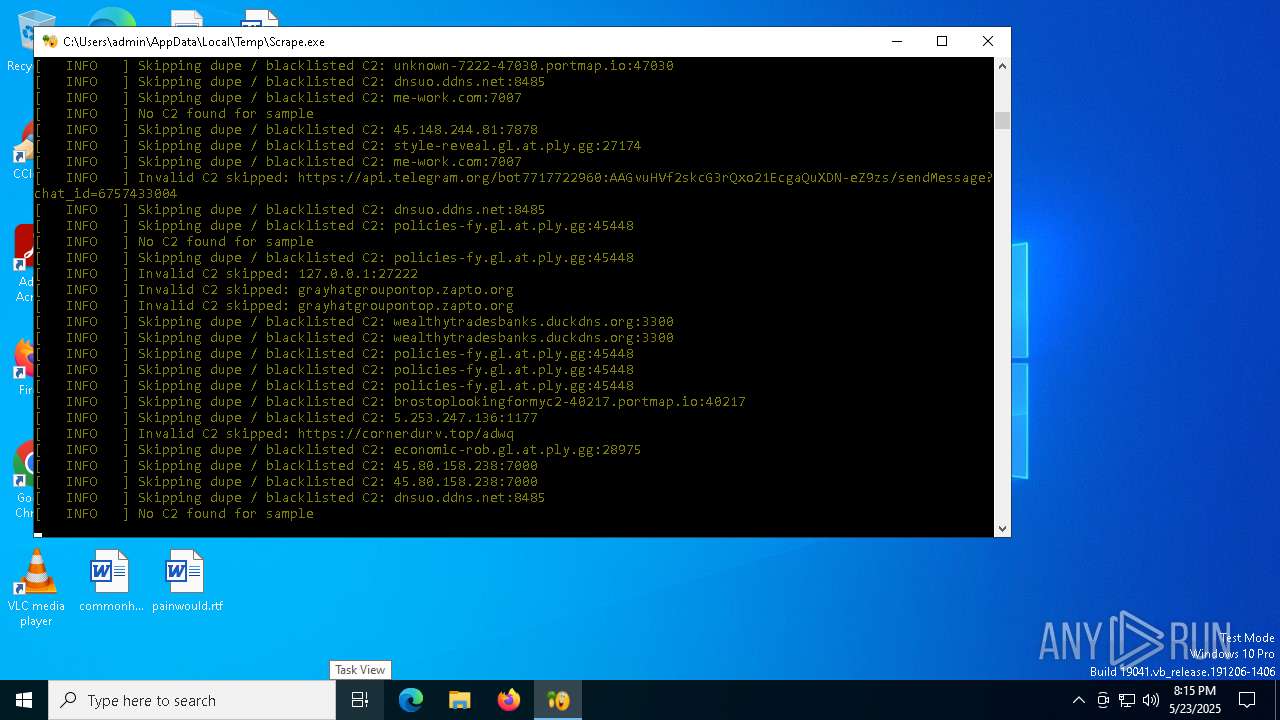Open the painwould.rtf document icon
This screenshot has width=1280, height=720.
tap(187, 580)
